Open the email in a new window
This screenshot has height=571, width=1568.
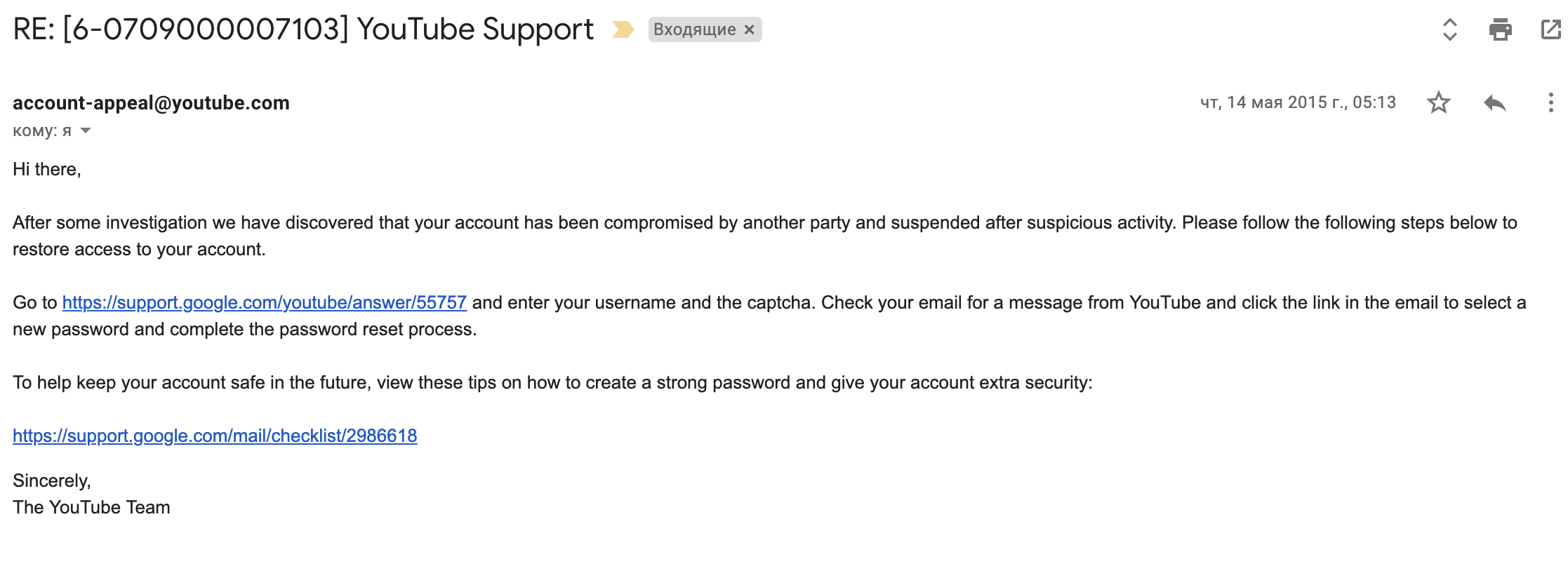tap(1550, 29)
